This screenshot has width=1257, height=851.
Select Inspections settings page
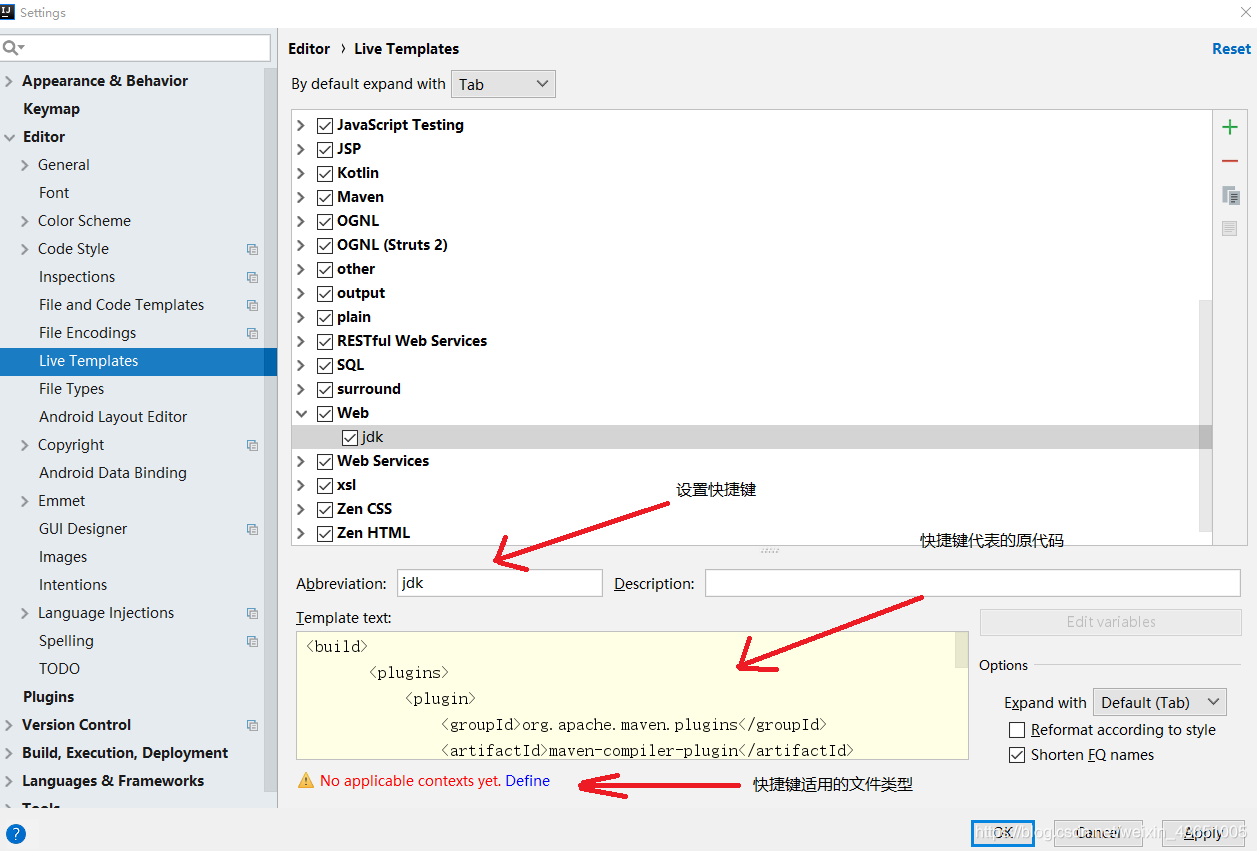point(77,277)
